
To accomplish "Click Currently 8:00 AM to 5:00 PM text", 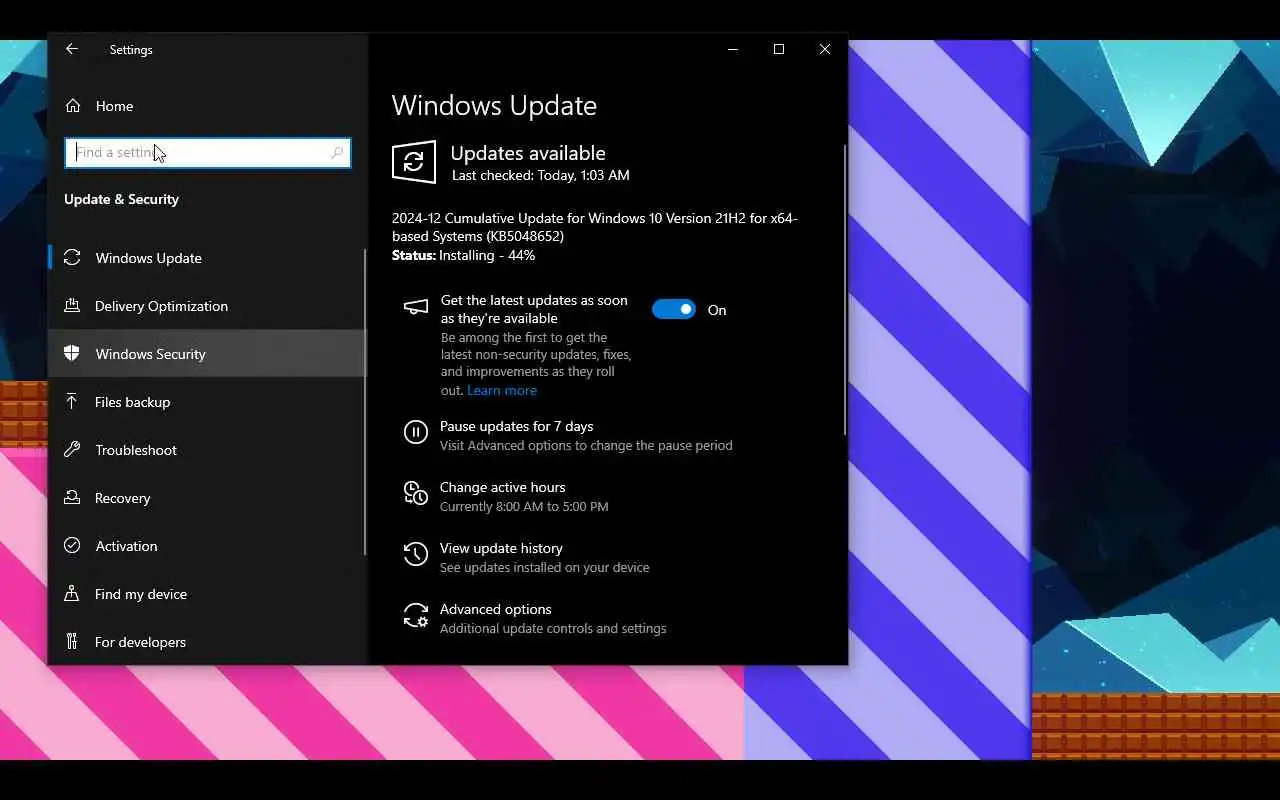I will click(524, 506).
